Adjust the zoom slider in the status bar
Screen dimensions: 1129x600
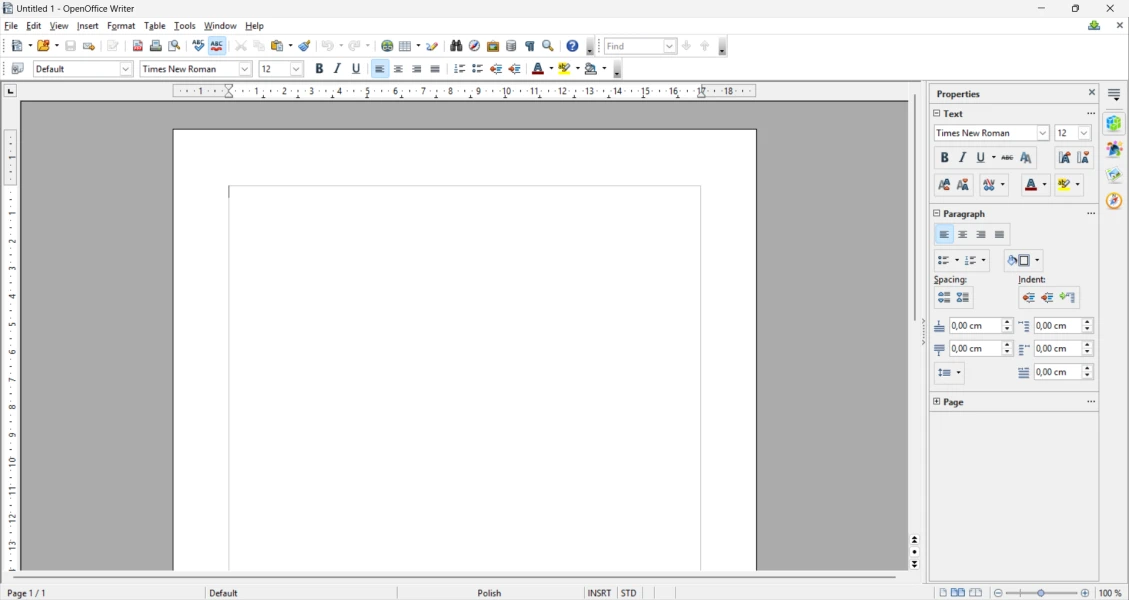coord(1042,593)
